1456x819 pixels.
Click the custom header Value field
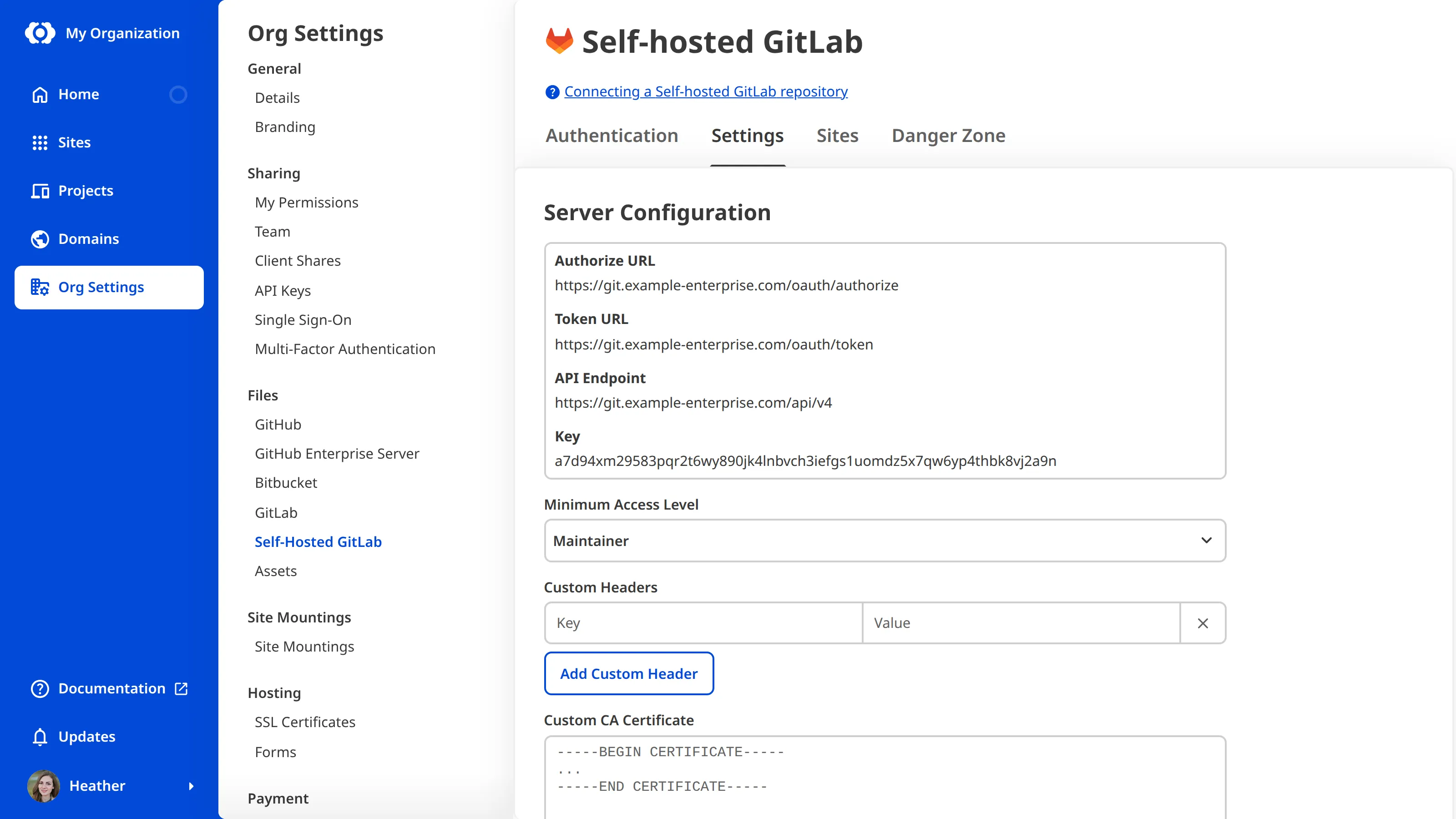point(1021,623)
